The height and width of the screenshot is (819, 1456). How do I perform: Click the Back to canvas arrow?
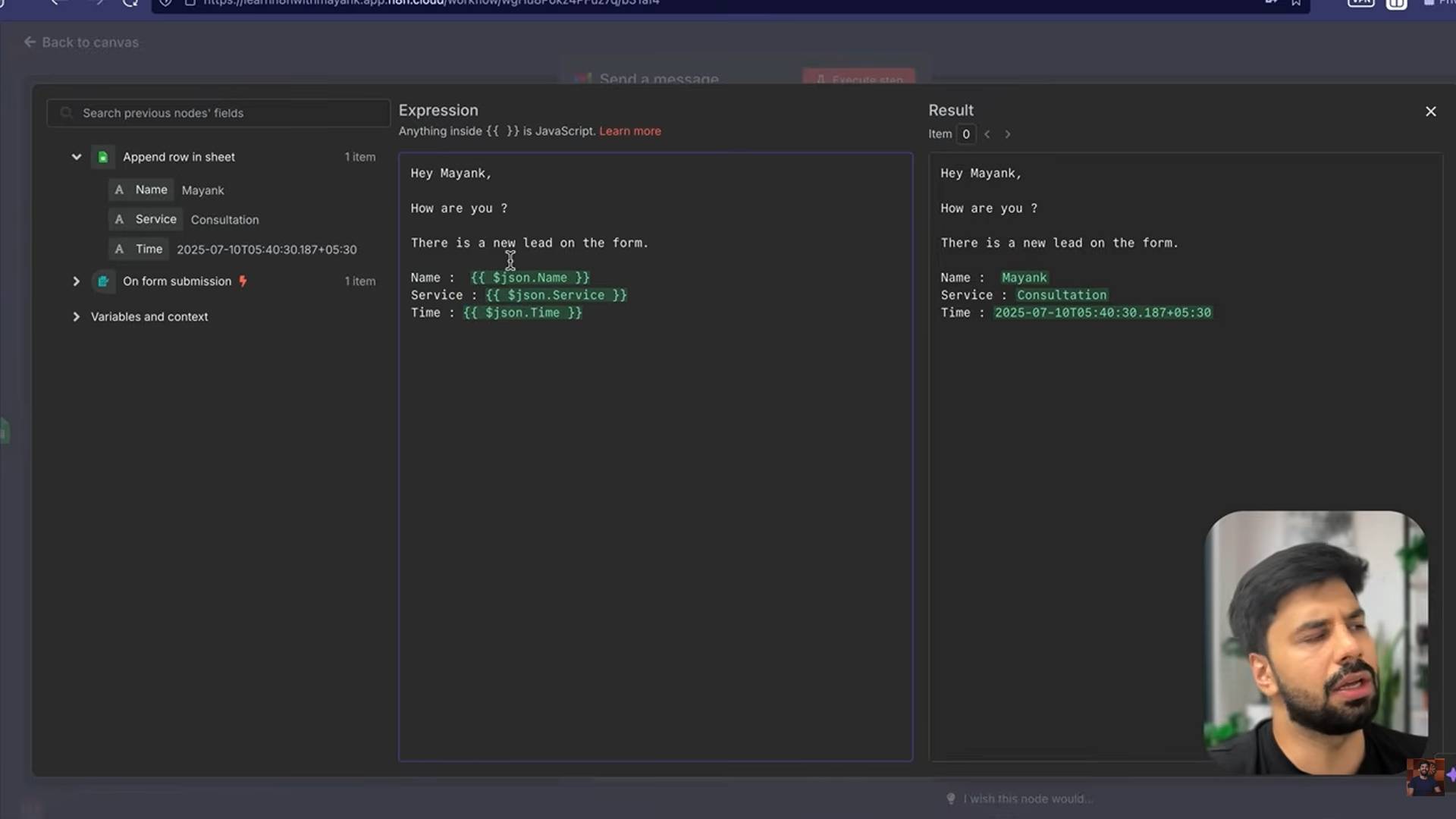(30, 42)
